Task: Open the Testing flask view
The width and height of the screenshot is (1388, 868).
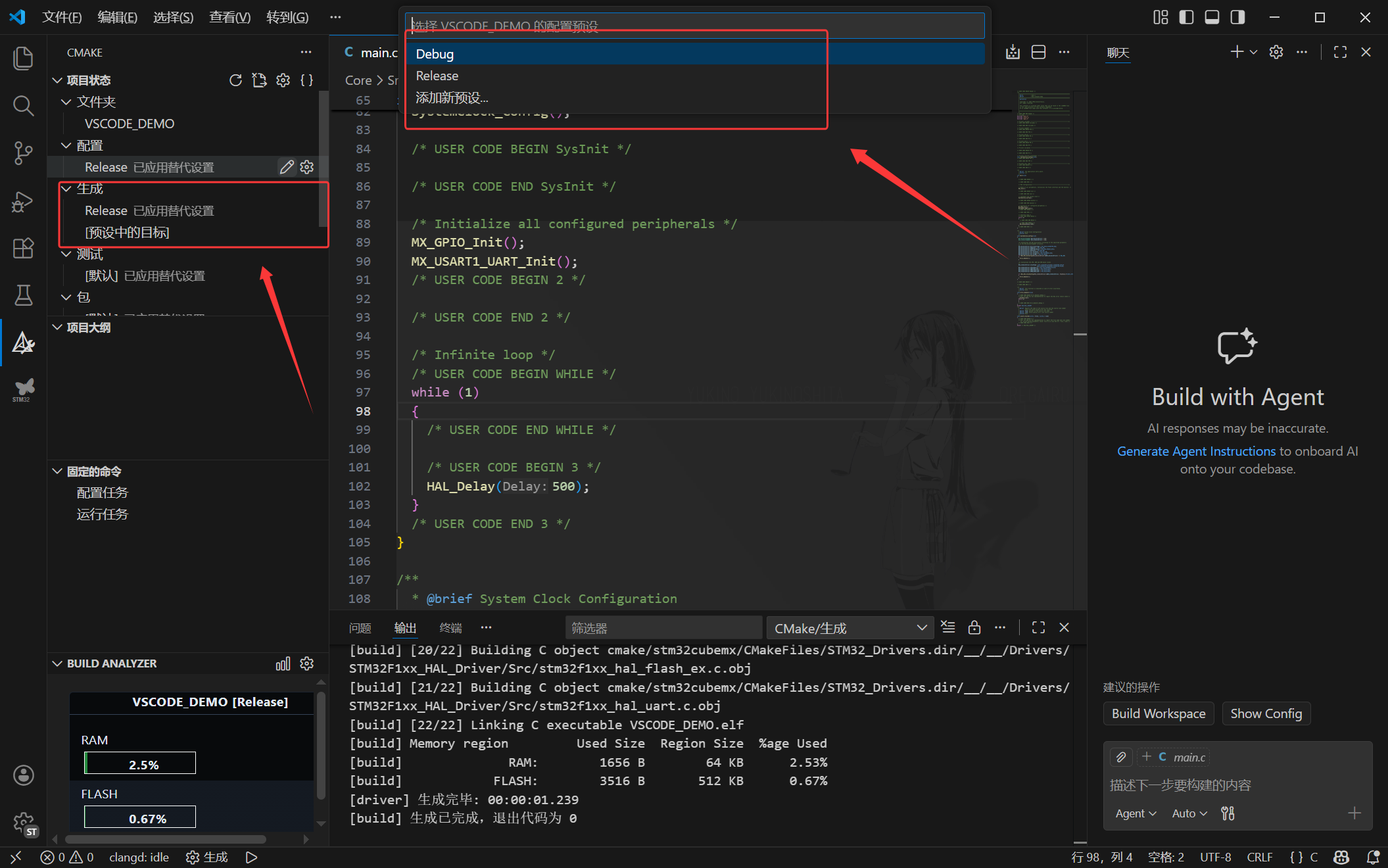Action: pos(24,295)
